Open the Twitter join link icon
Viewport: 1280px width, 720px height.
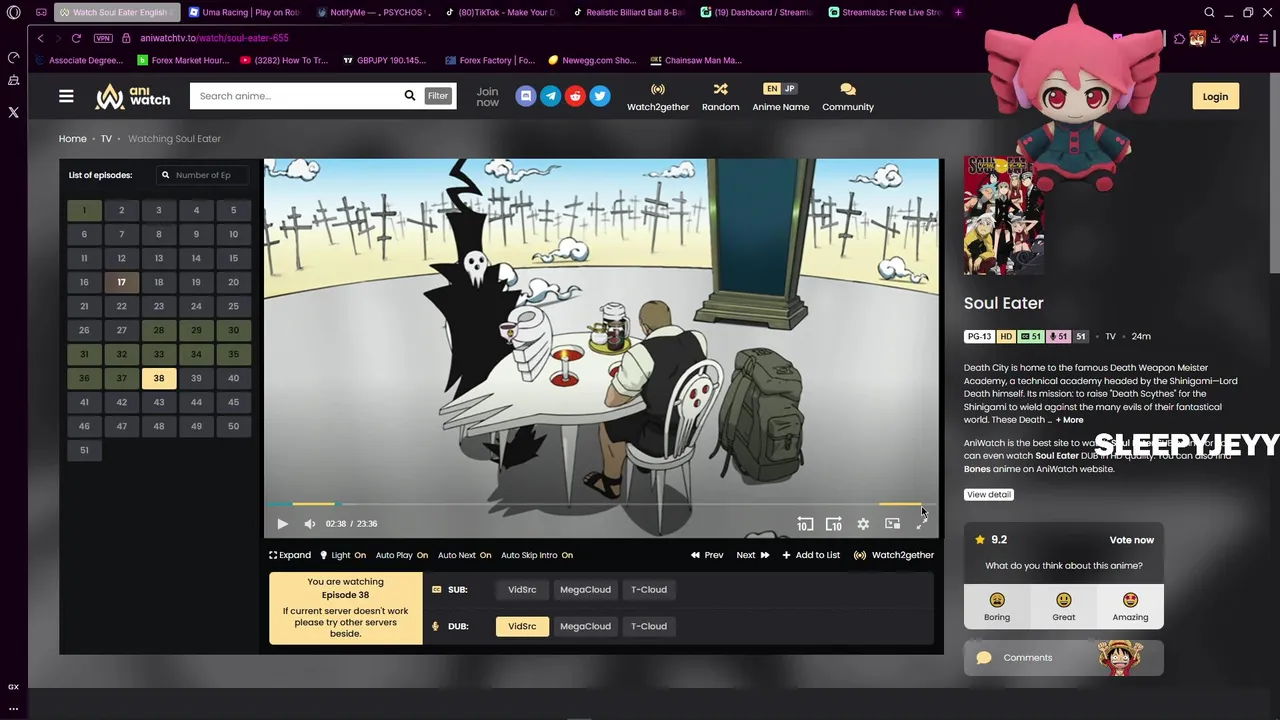pos(600,96)
